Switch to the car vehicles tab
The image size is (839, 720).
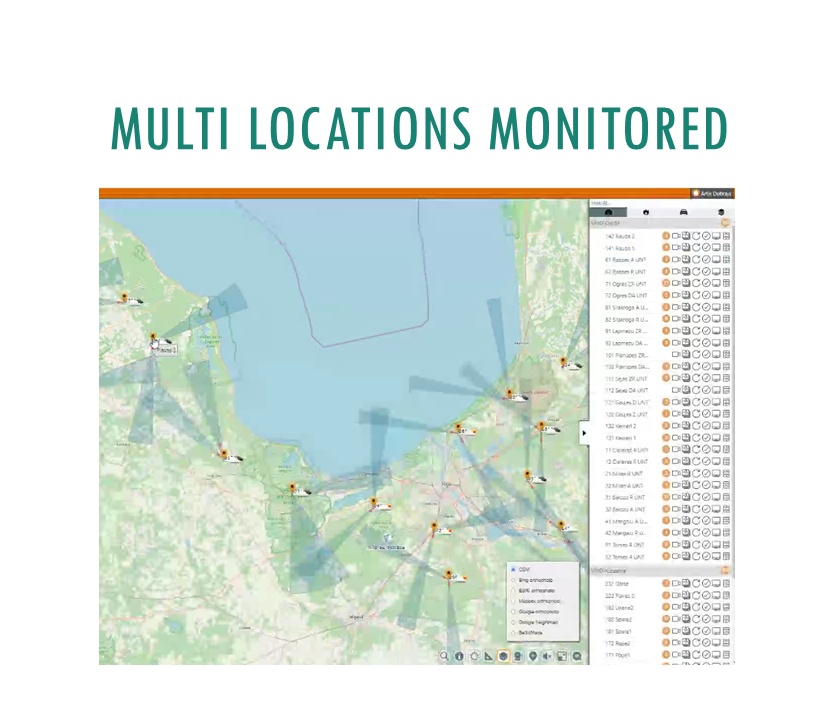click(683, 212)
